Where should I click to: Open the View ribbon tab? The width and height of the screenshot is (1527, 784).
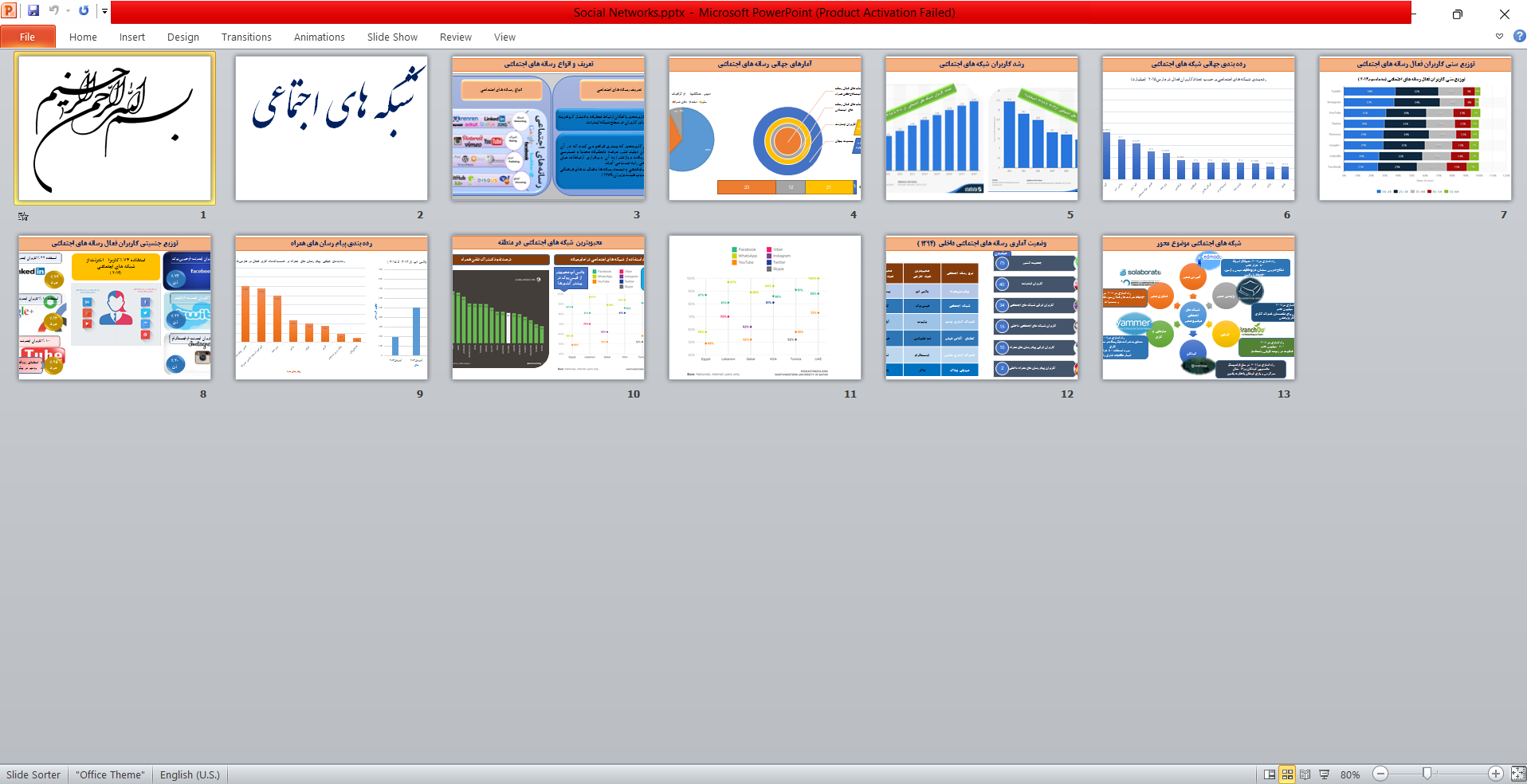[x=504, y=37]
